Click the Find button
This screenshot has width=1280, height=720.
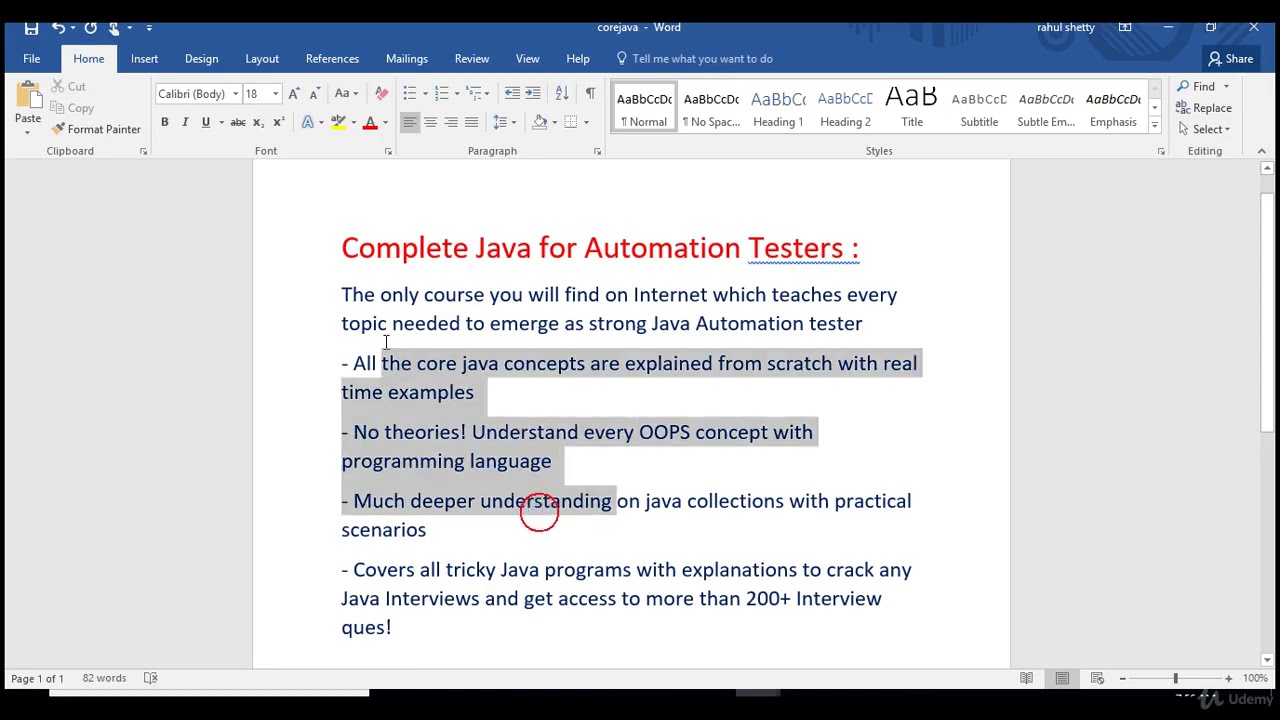pos(1196,87)
